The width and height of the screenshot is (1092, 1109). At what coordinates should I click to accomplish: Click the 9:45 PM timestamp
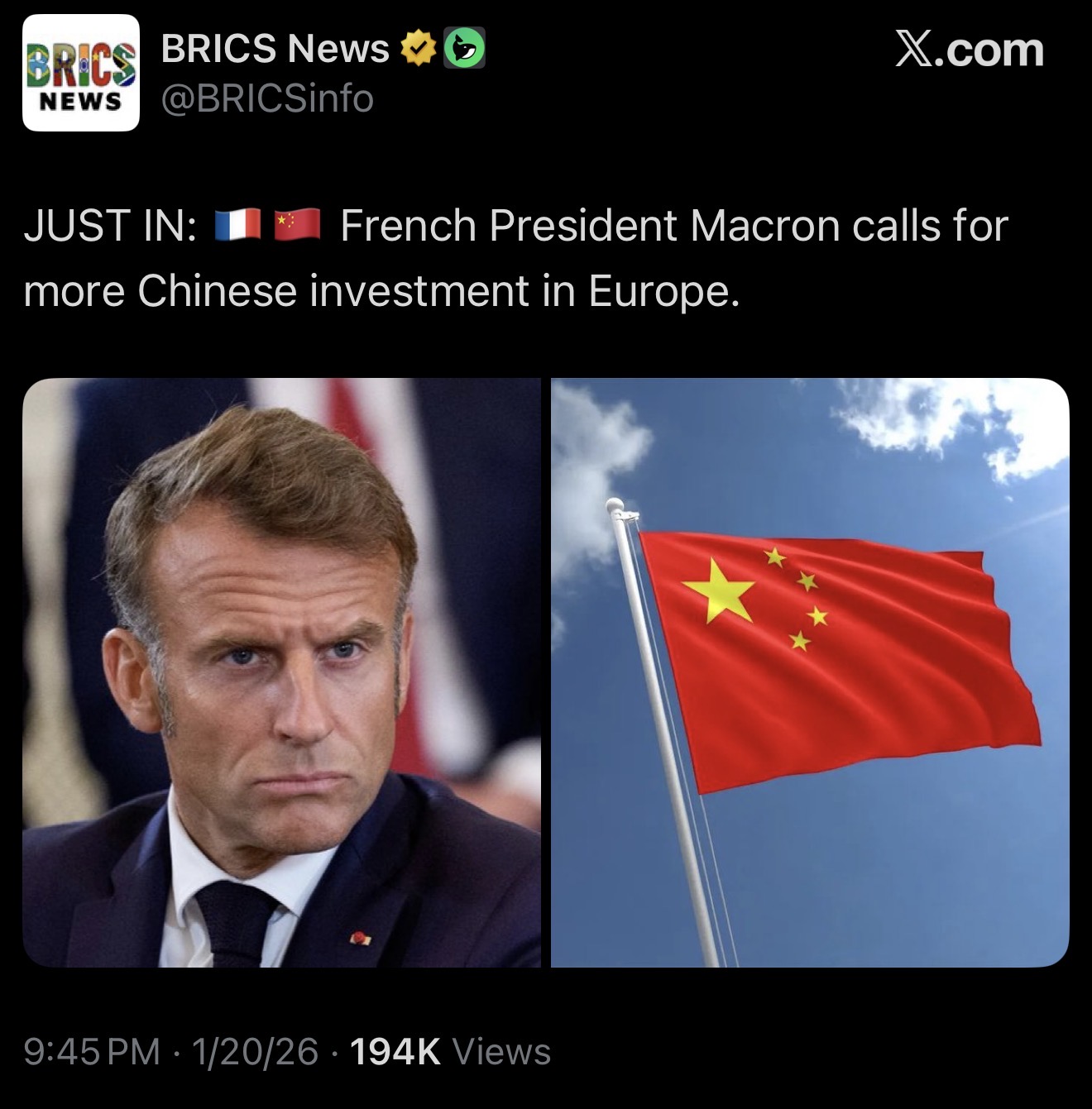coord(92,1052)
